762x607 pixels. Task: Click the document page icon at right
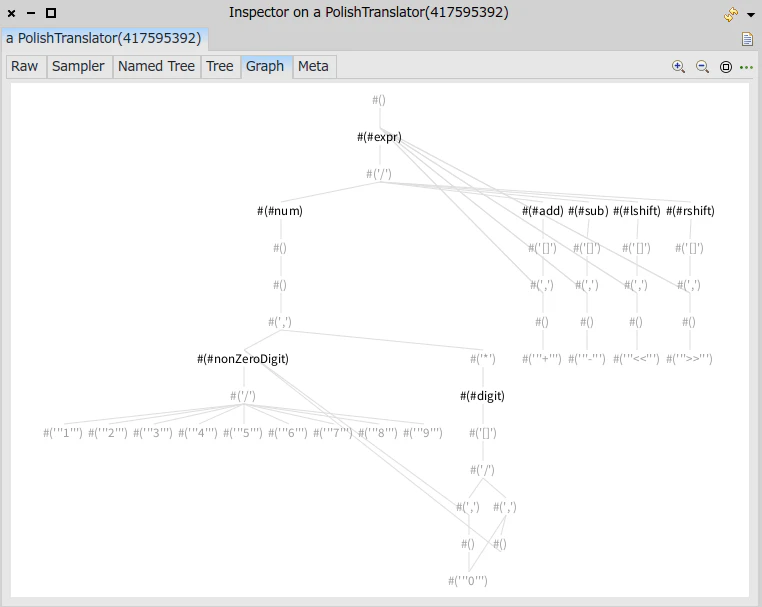(747, 39)
